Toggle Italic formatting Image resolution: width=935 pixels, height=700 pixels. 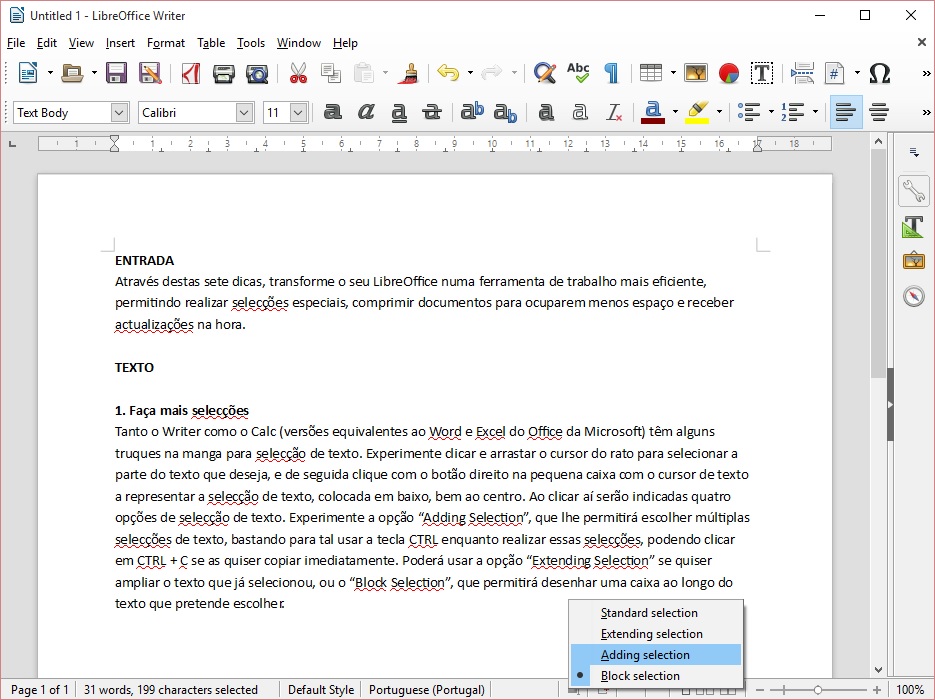tap(366, 112)
